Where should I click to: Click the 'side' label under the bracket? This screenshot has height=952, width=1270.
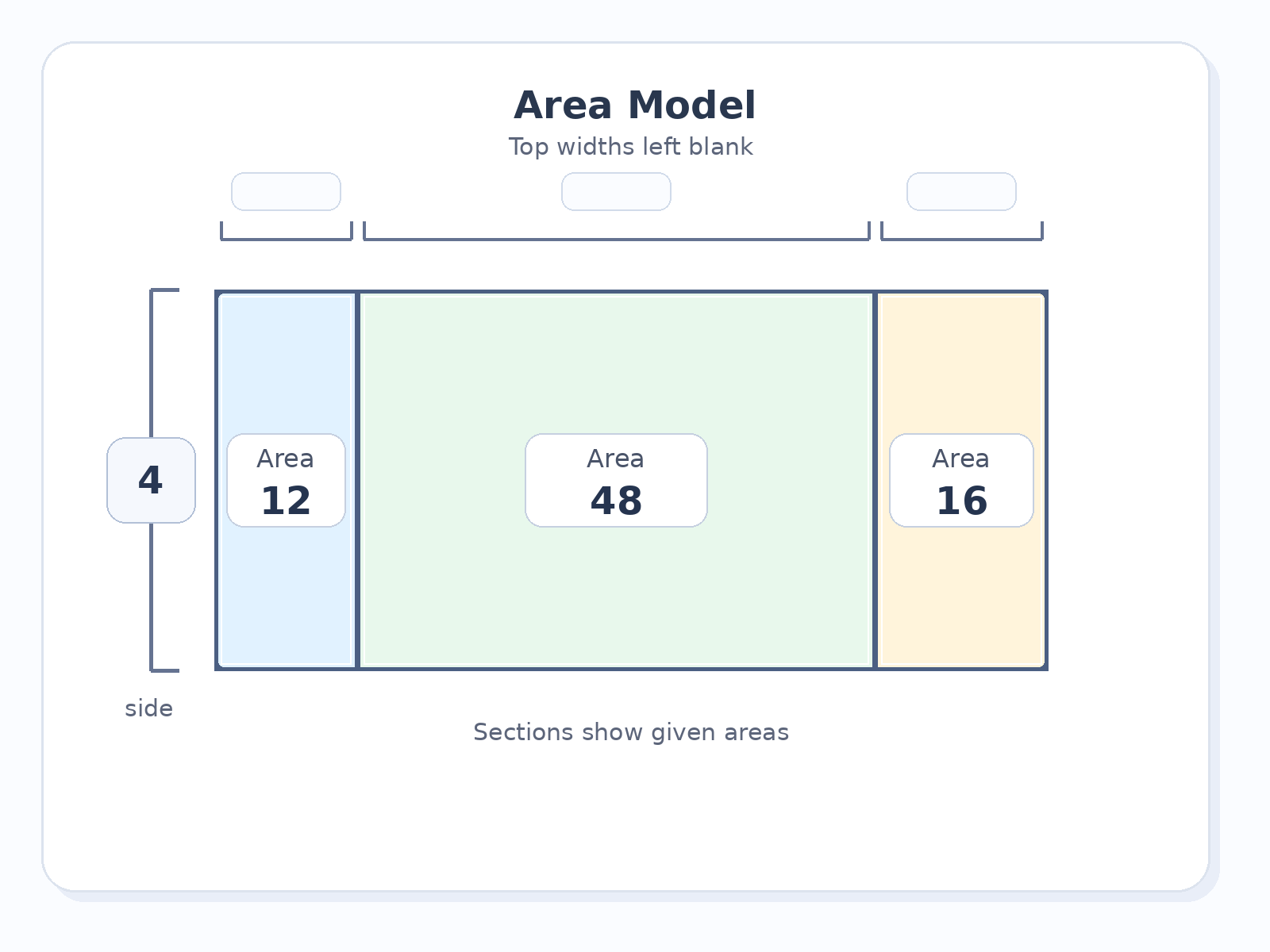tap(148, 708)
